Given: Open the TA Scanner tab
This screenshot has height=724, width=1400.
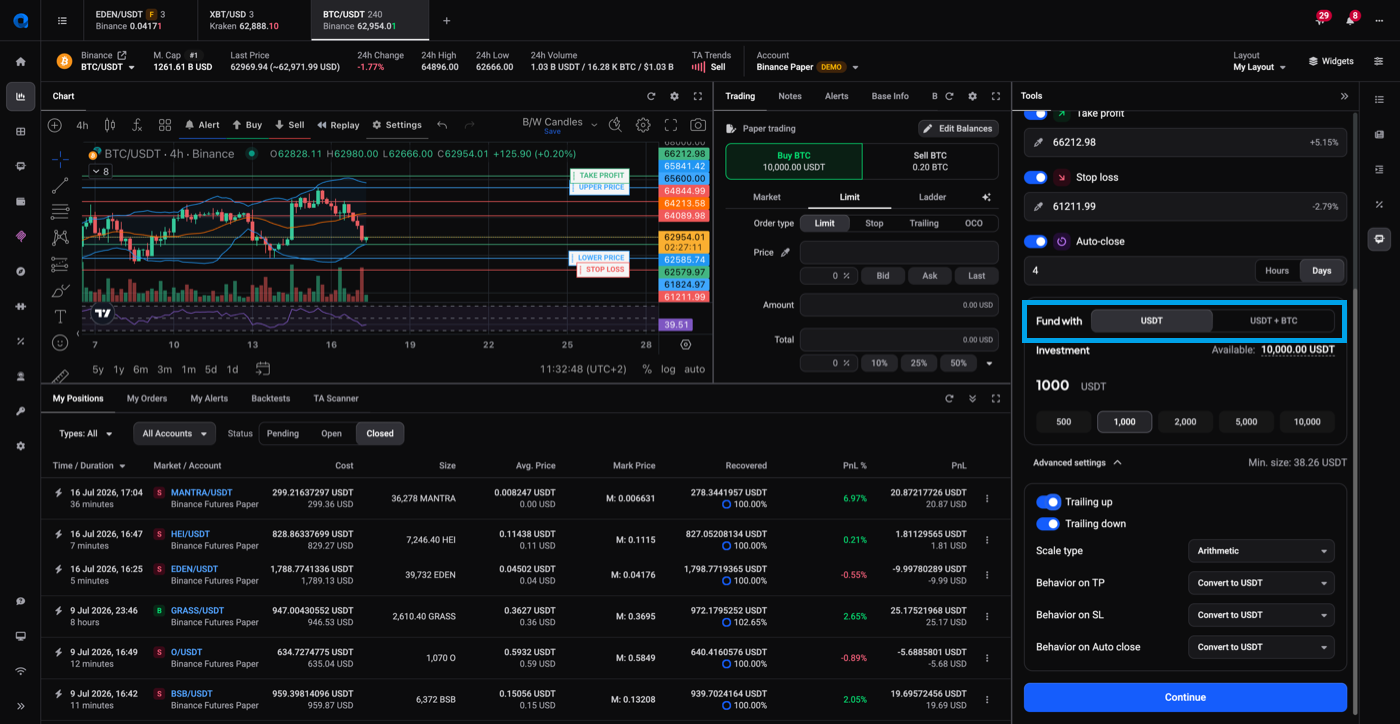Looking at the screenshot, I should coord(336,398).
